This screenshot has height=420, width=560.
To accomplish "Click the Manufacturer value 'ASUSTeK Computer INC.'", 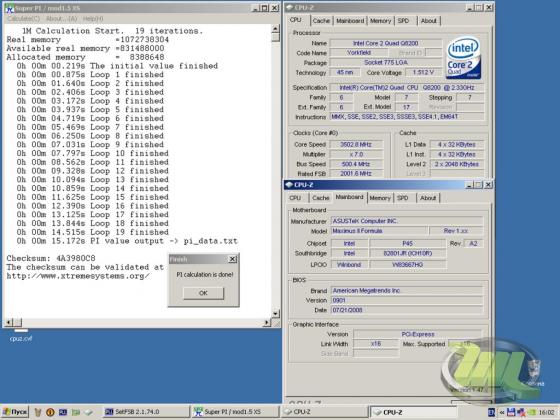I will pyautogui.click(x=407, y=221).
